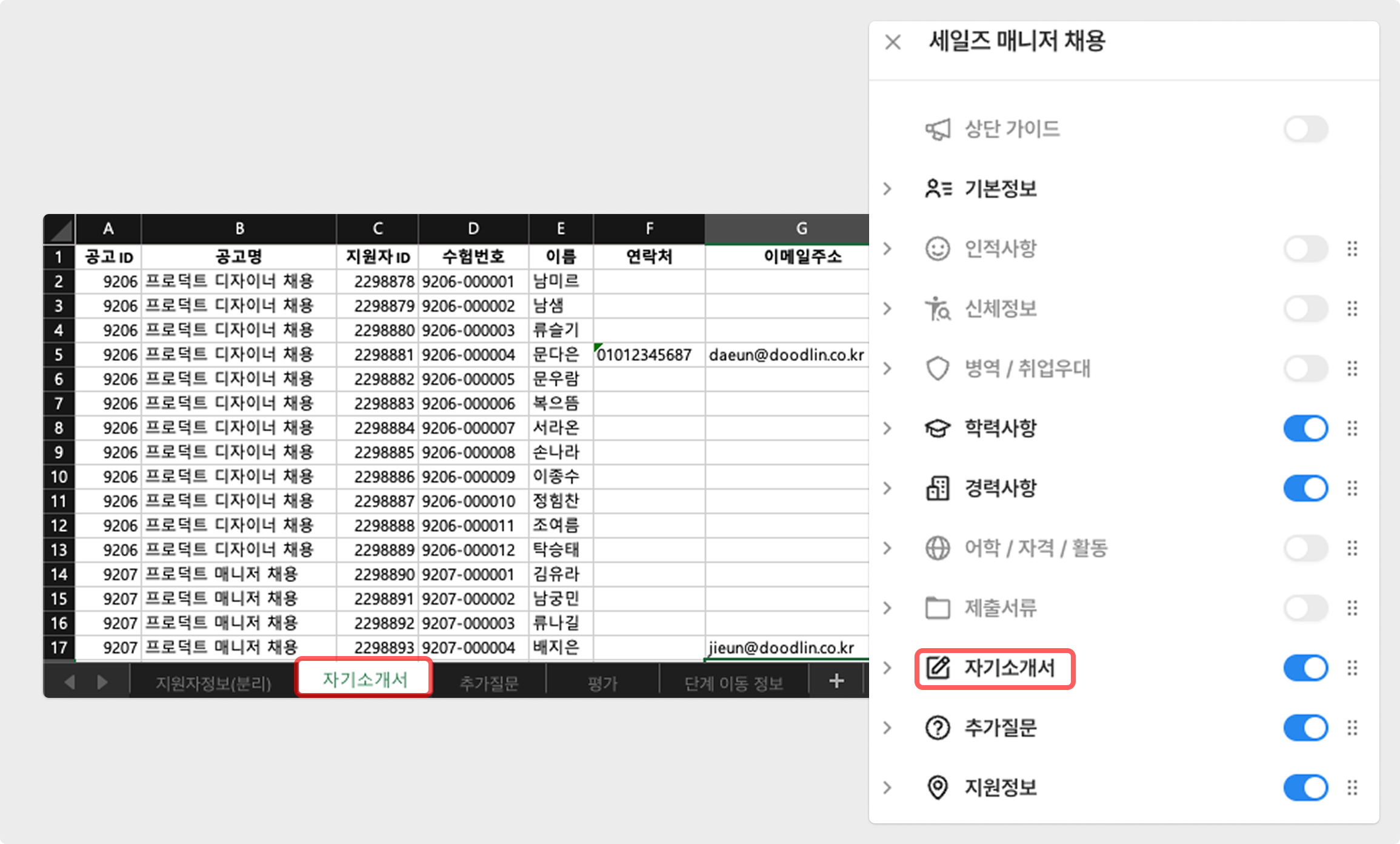Click the drag handle for 인적사항

(1352, 249)
